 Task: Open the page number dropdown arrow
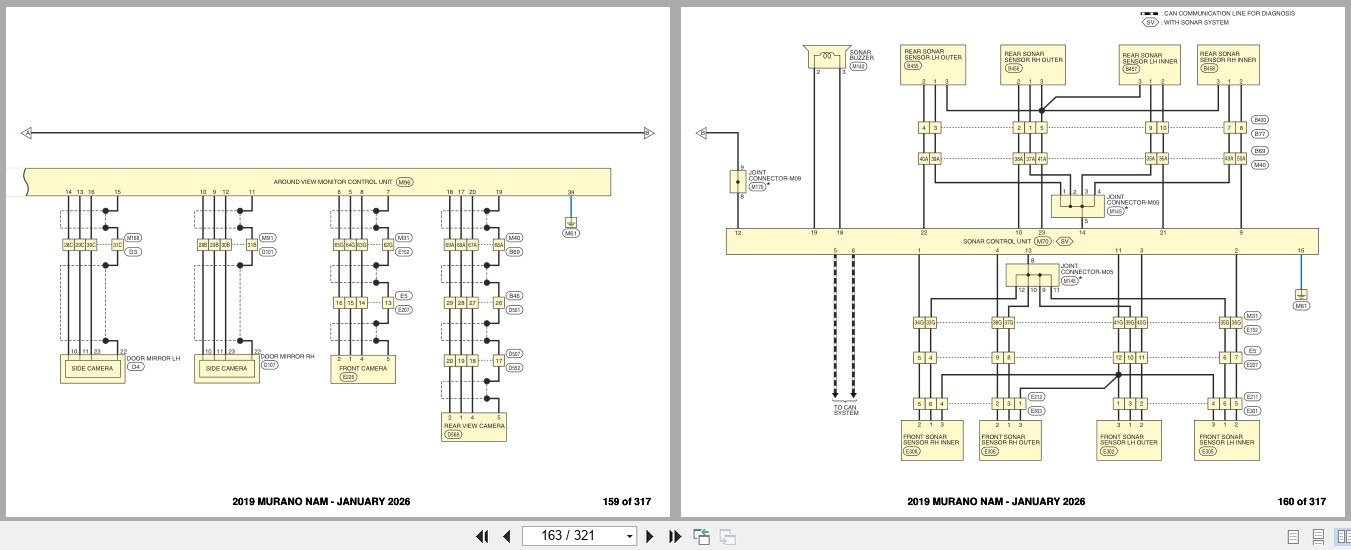[629, 536]
